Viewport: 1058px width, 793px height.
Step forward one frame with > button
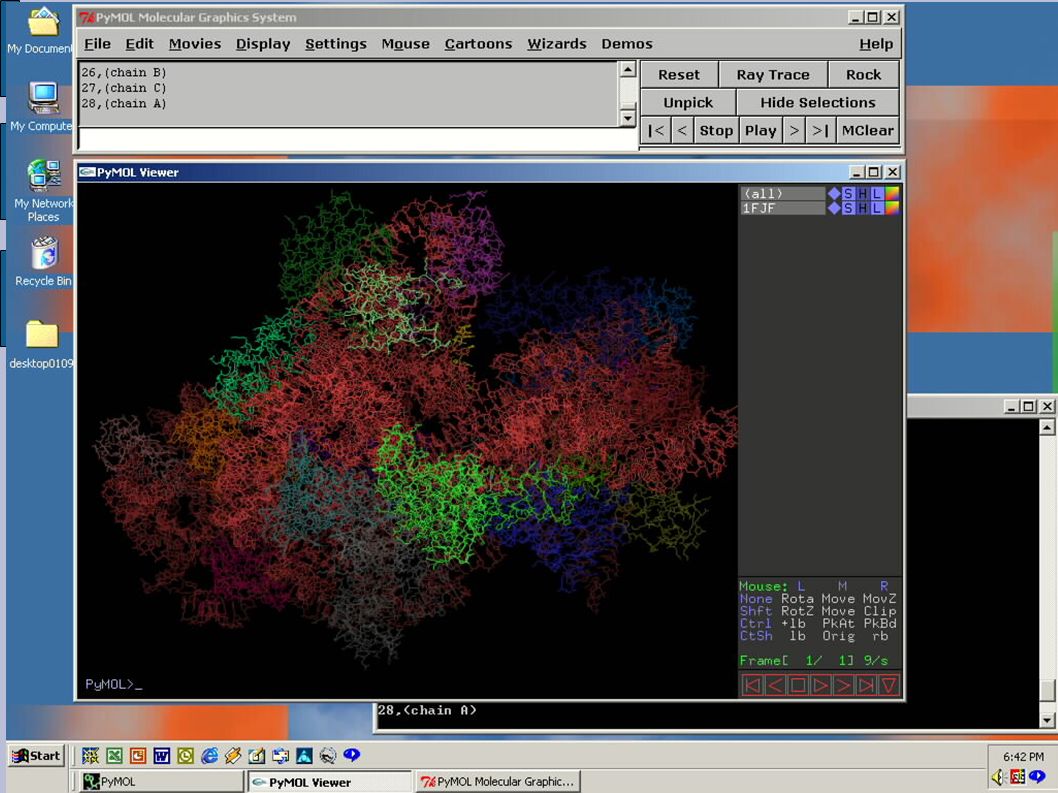(794, 130)
